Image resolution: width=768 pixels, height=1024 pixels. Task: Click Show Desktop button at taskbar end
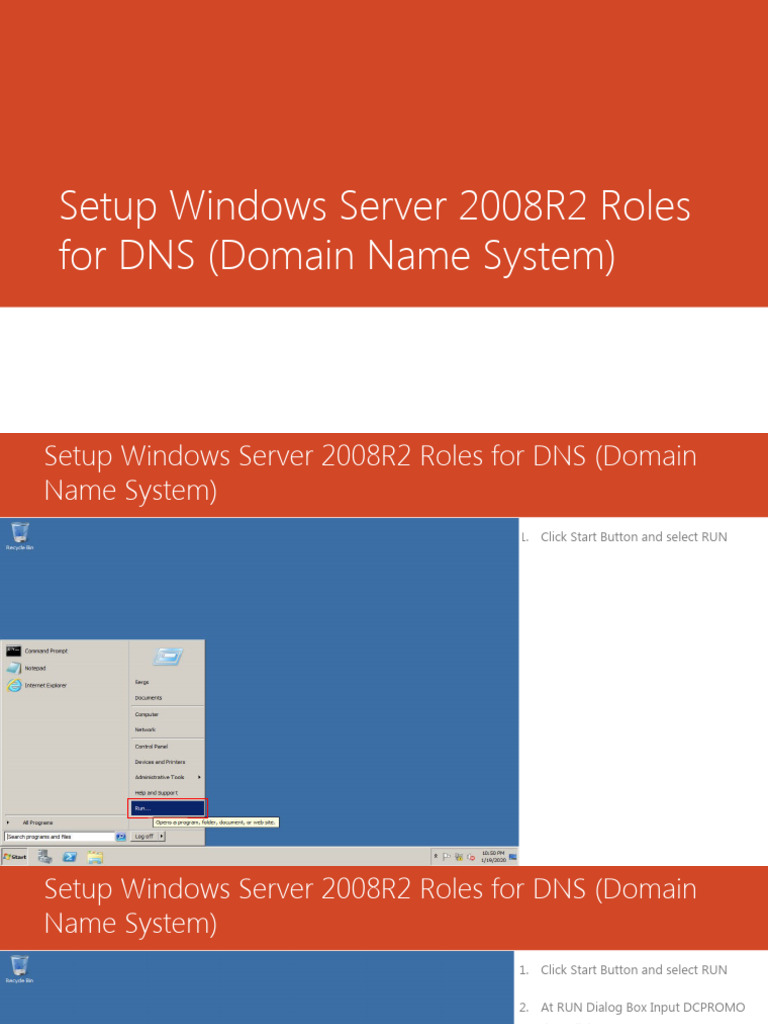513,856
